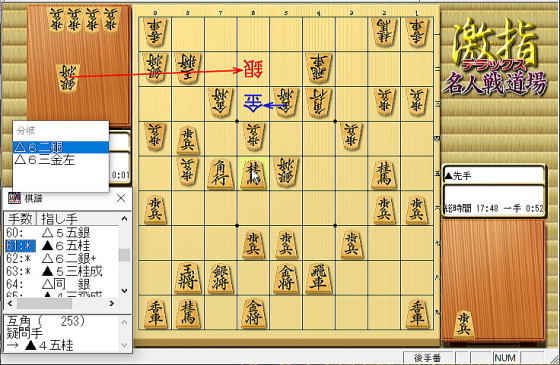Click the horizontal scroll left arrow
Screen dimensions: 560x365
click(x=10, y=303)
